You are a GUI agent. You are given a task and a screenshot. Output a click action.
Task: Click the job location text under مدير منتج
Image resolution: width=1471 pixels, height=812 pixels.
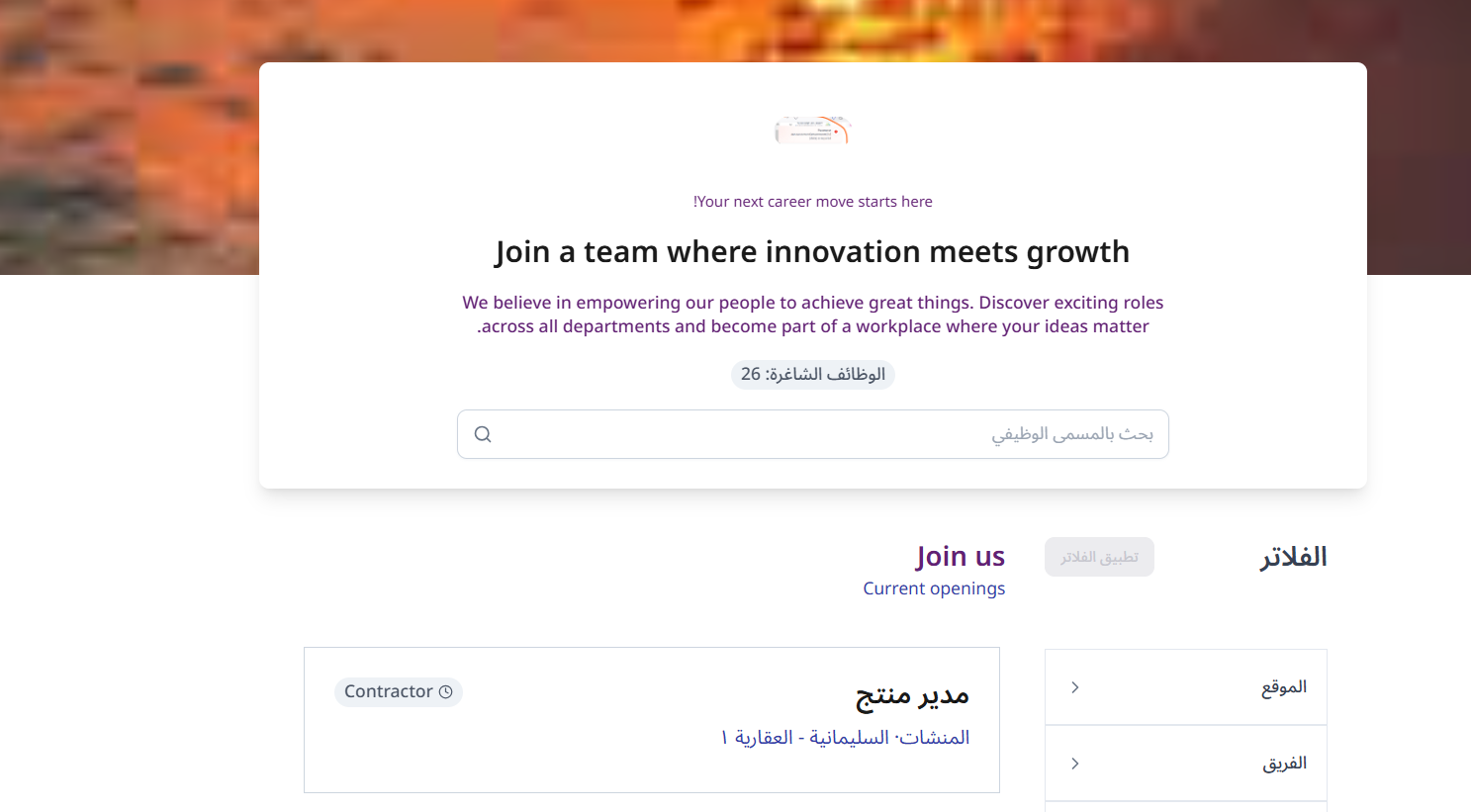845,738
